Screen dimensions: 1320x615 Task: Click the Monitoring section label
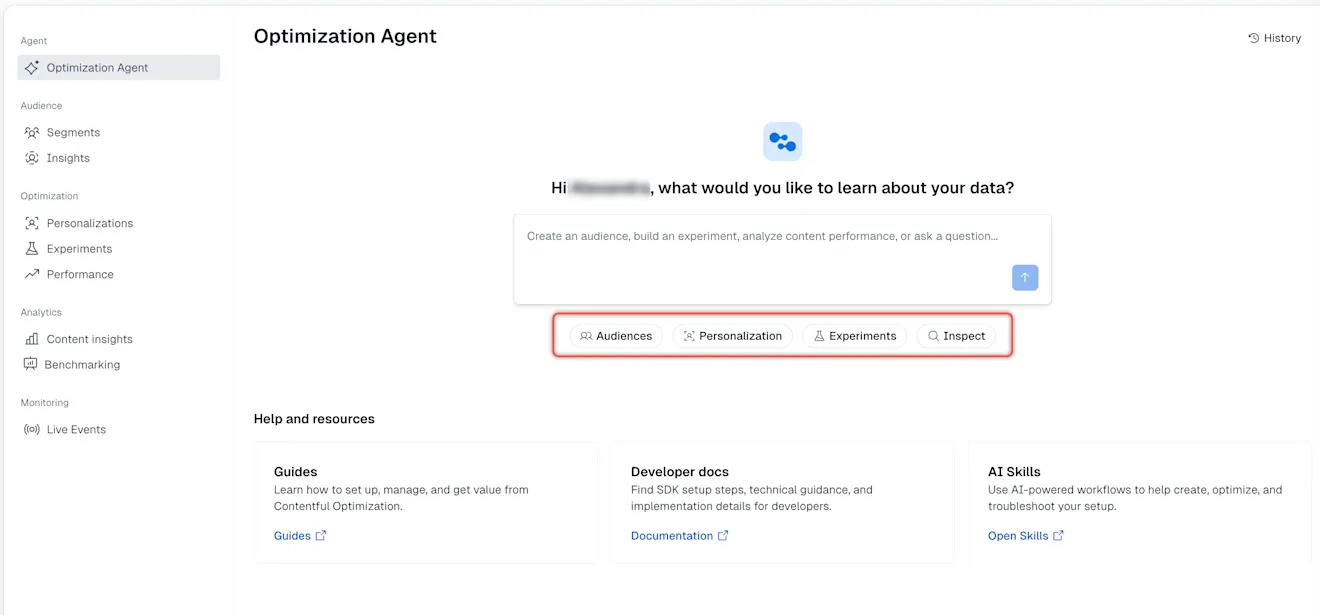(x=45, y=403)
